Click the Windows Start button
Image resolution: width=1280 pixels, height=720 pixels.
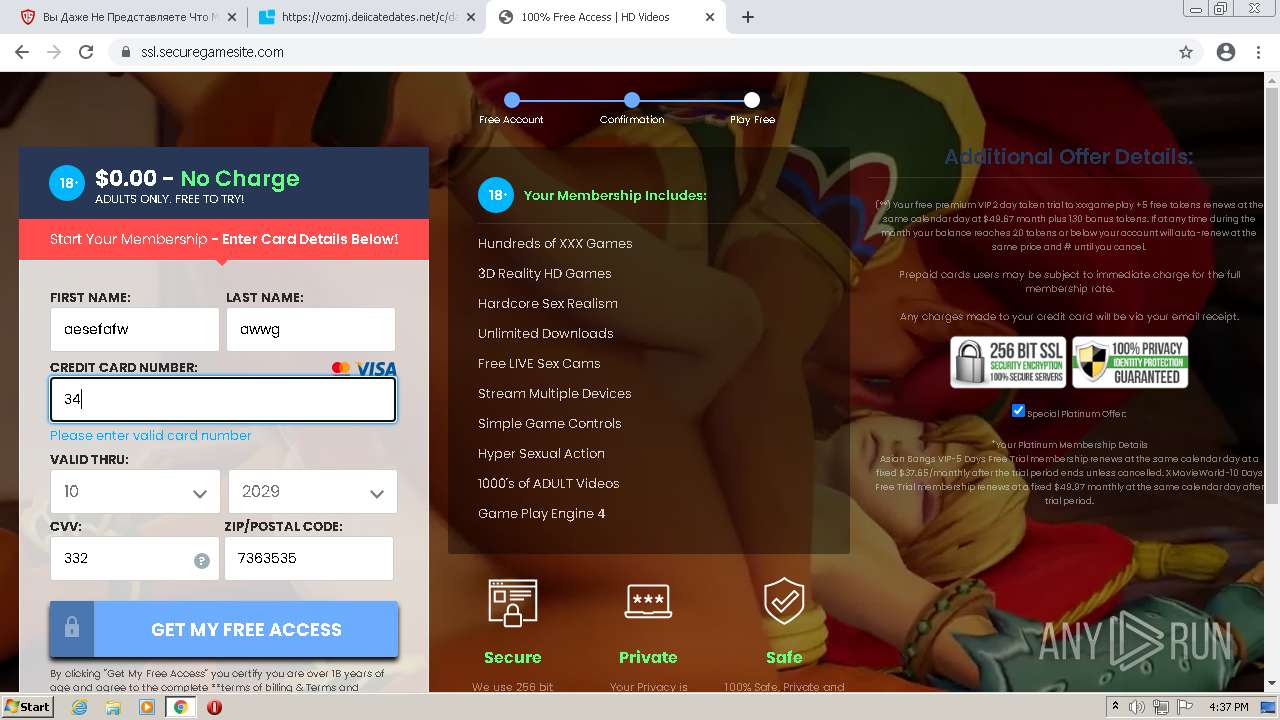pos(27,707)
